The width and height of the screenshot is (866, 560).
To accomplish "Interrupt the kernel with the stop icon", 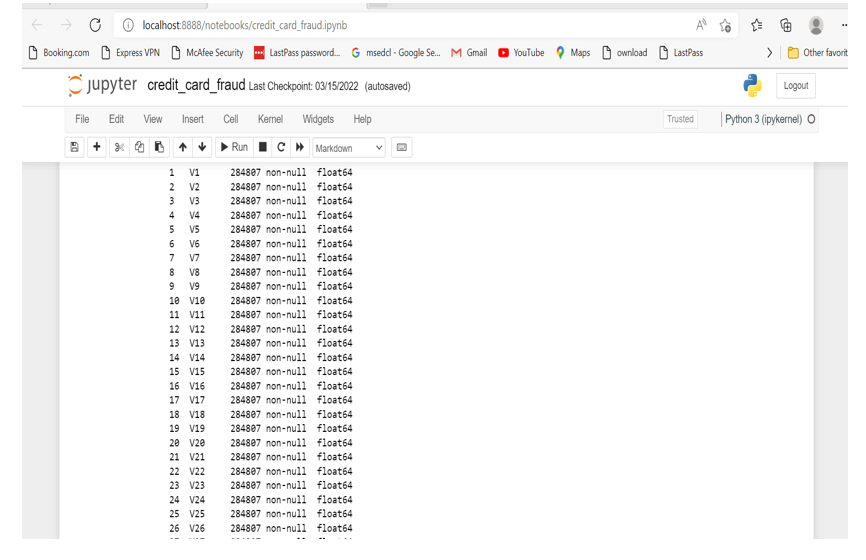I will (263, 147).
